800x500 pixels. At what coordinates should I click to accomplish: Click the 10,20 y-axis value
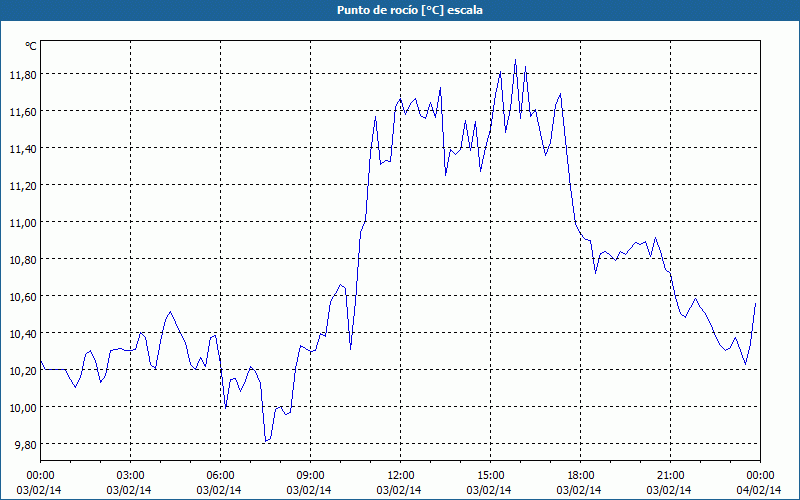(23, 370)
